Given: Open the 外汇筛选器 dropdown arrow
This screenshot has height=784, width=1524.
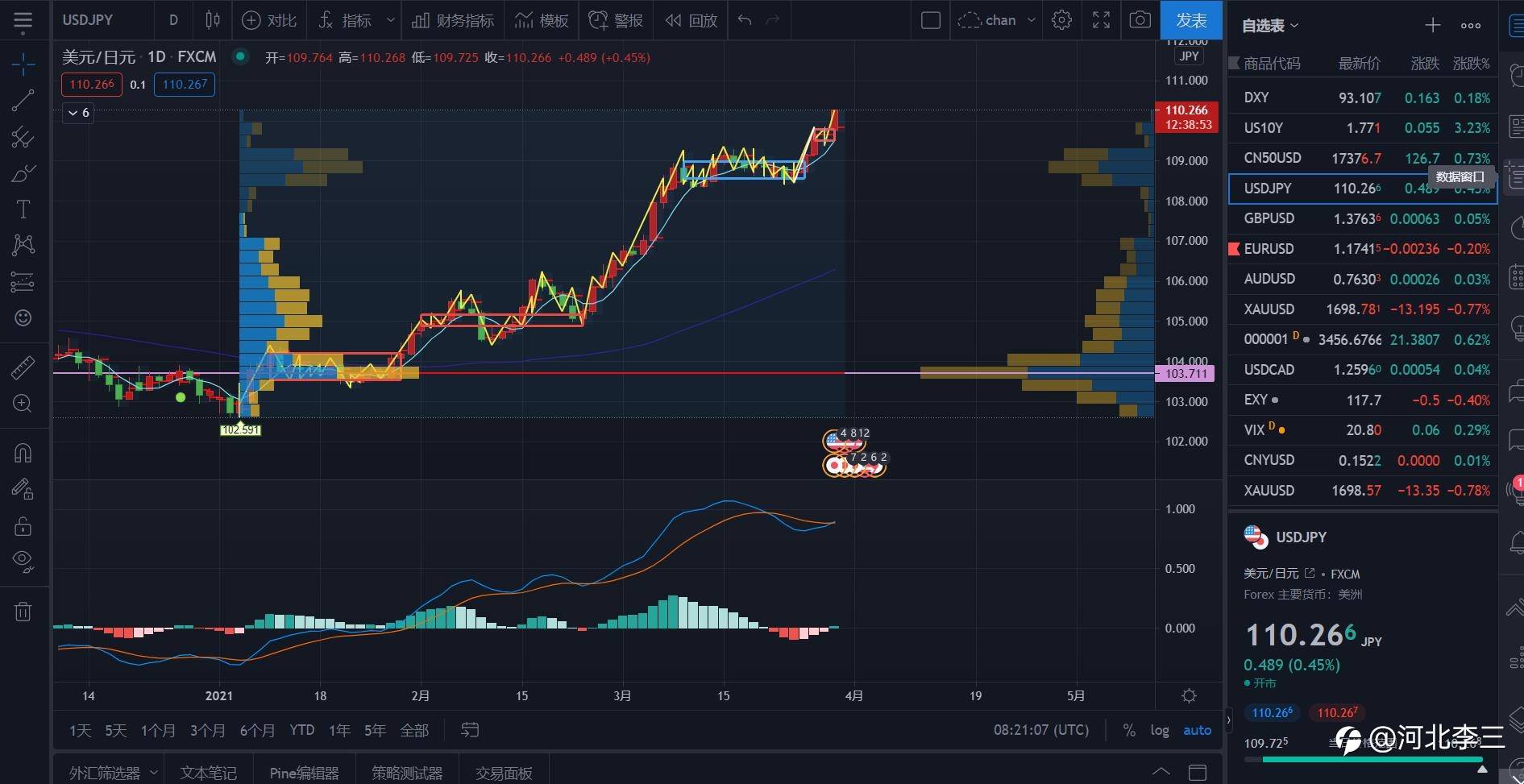Looking at the screenshot, I should (153, 773).
